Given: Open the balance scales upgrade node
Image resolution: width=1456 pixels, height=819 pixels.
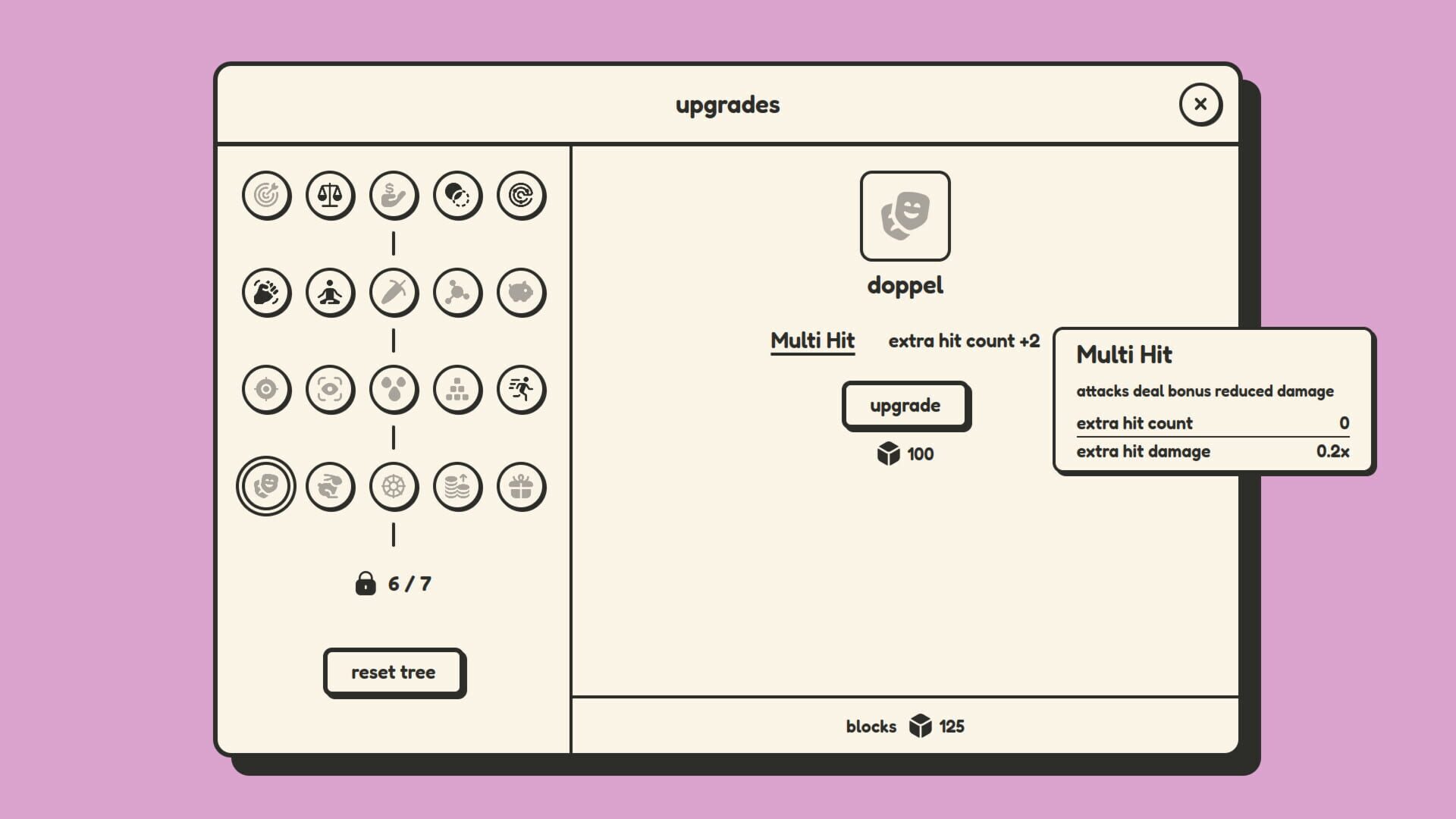Looking at the screenshot, I should 330,195.
